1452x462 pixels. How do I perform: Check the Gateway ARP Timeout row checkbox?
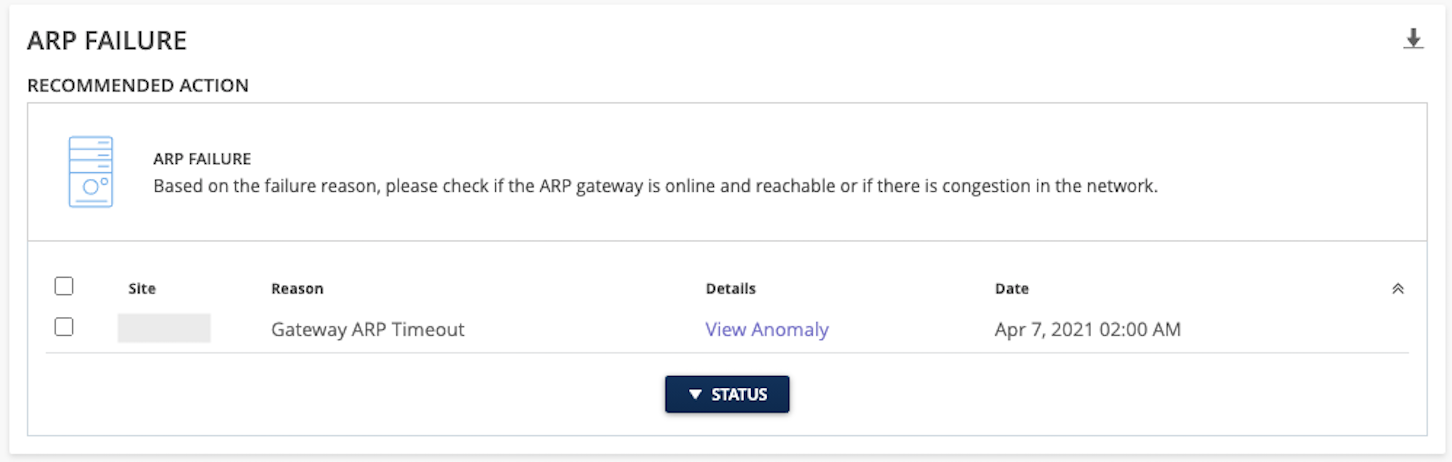tap(64, 327)
